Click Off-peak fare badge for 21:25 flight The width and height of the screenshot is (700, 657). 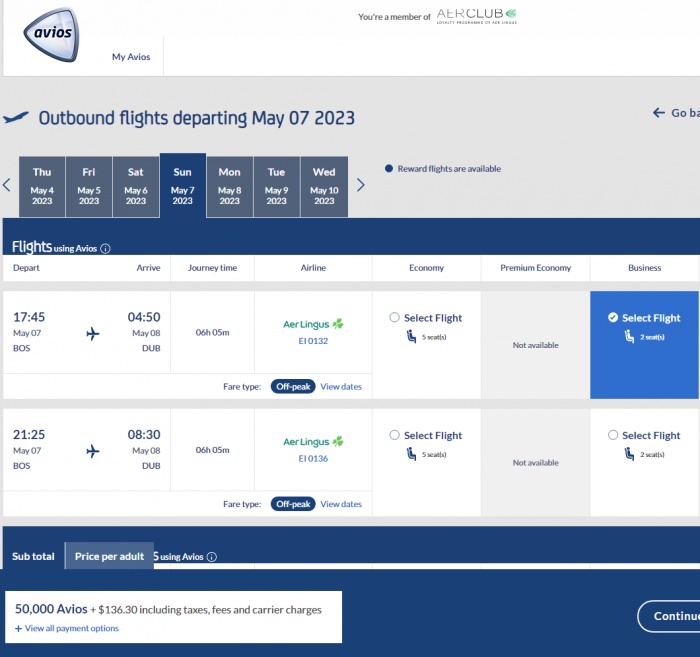pos(293,504)
